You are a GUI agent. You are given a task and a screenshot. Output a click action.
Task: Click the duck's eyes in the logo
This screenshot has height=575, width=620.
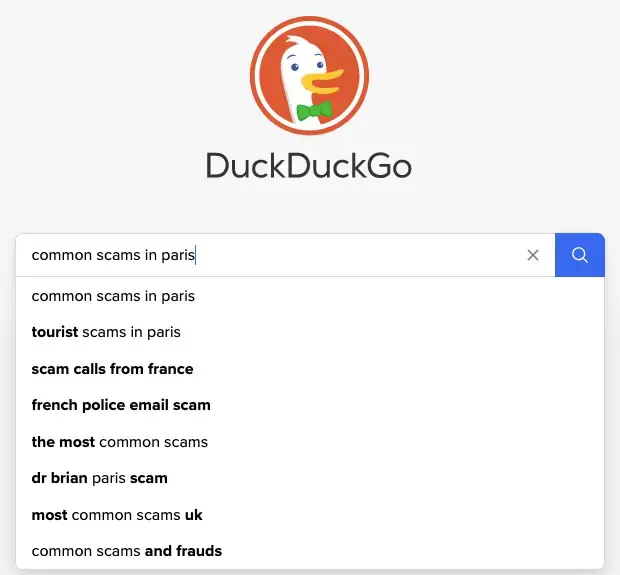pyautogui.click(x=307, y=66)
